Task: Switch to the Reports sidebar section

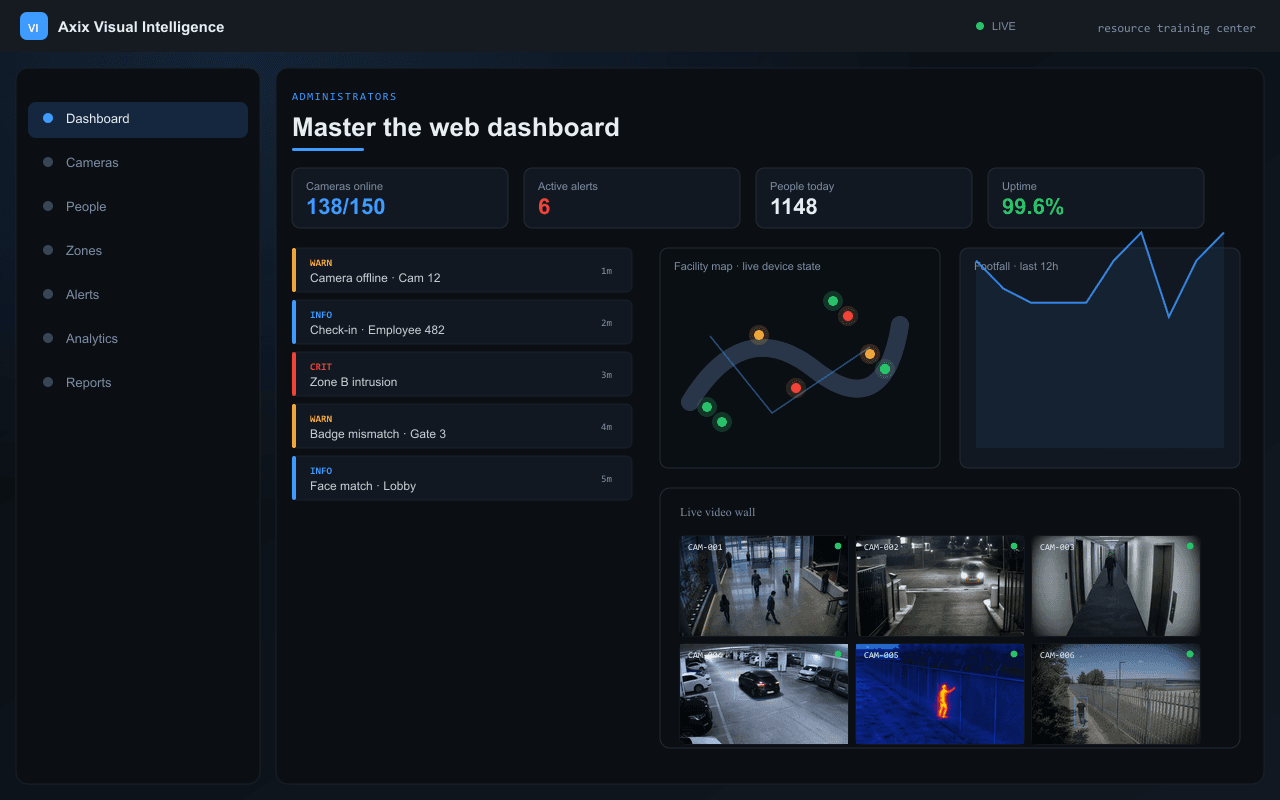Action: [138, 383]
